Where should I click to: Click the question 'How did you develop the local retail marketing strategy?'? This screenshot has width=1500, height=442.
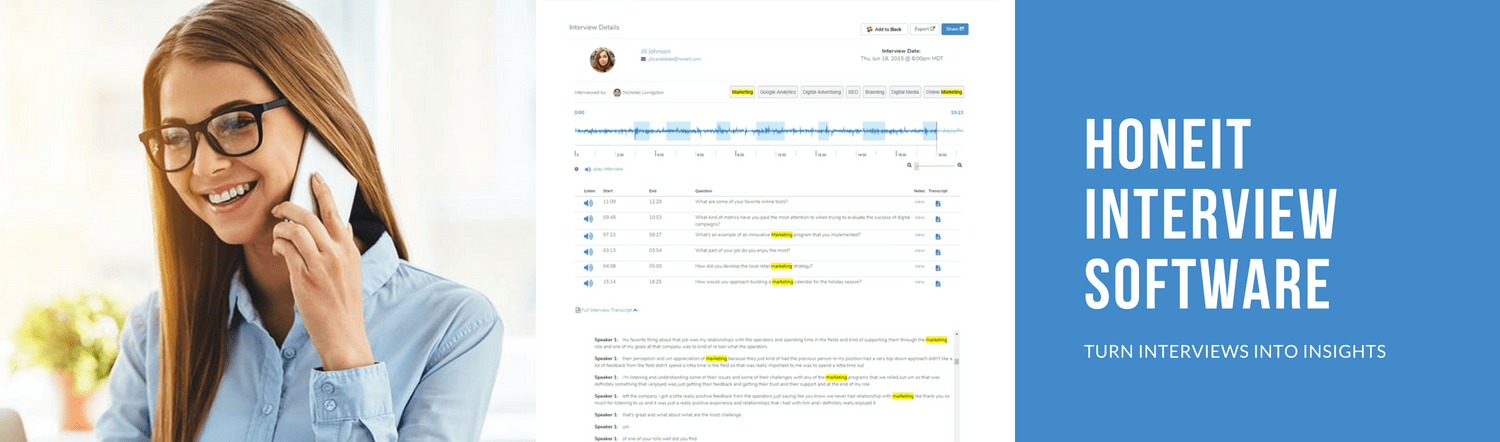754,266
